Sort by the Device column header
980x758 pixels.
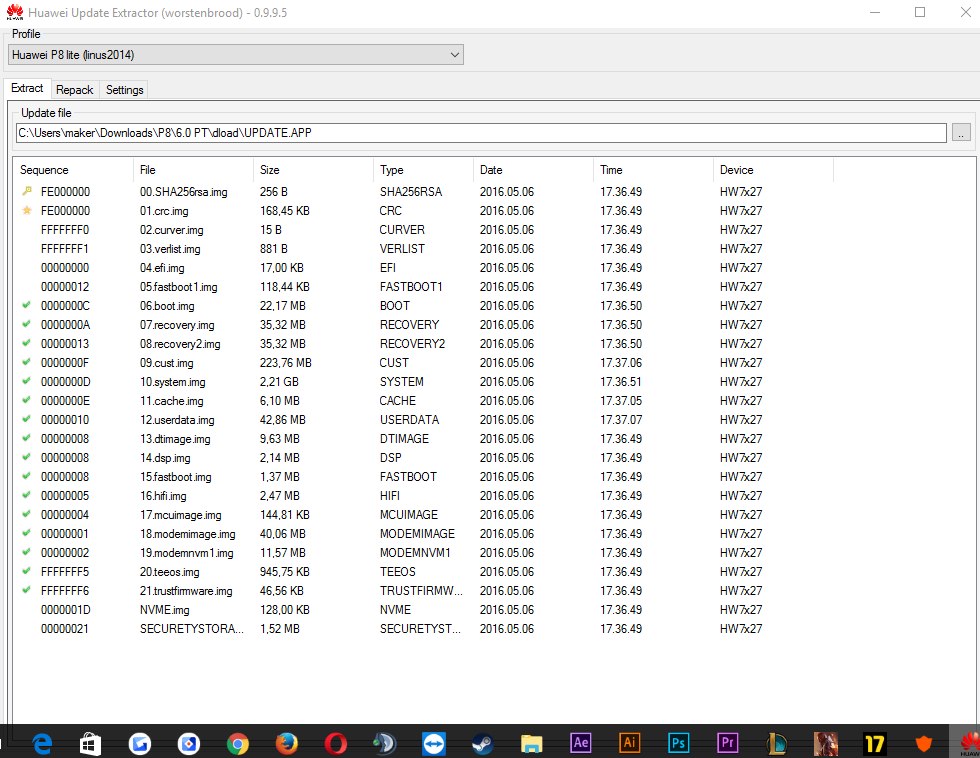pos(773,170)
